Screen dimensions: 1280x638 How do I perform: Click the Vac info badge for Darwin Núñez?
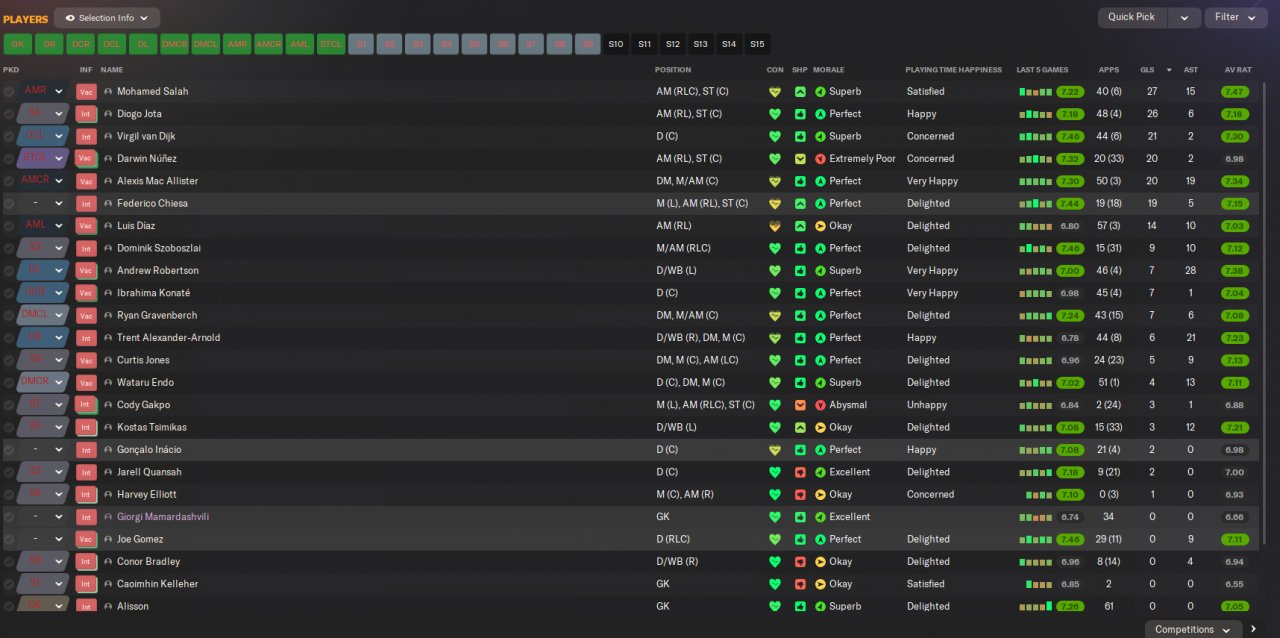point(86,158)
